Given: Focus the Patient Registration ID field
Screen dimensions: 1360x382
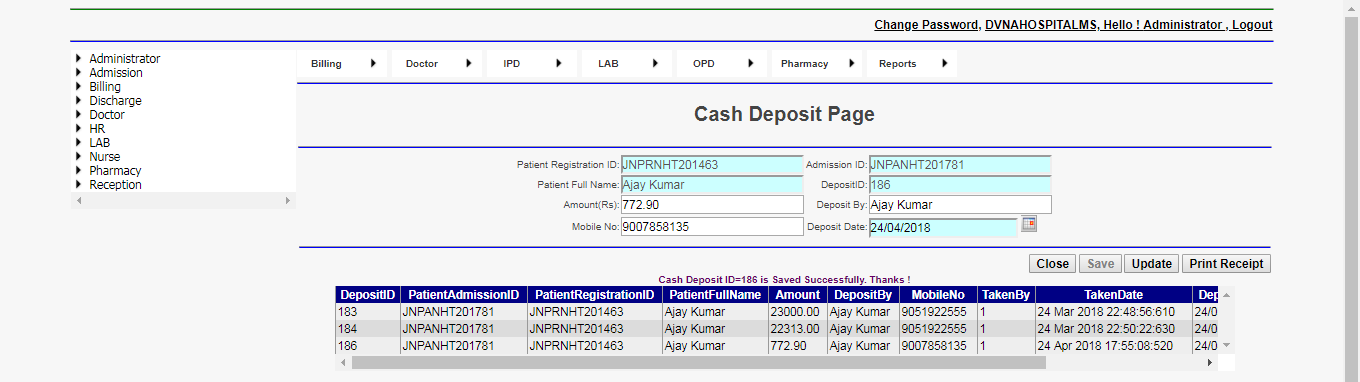Looking at the screenshot, I should point(712,165).
